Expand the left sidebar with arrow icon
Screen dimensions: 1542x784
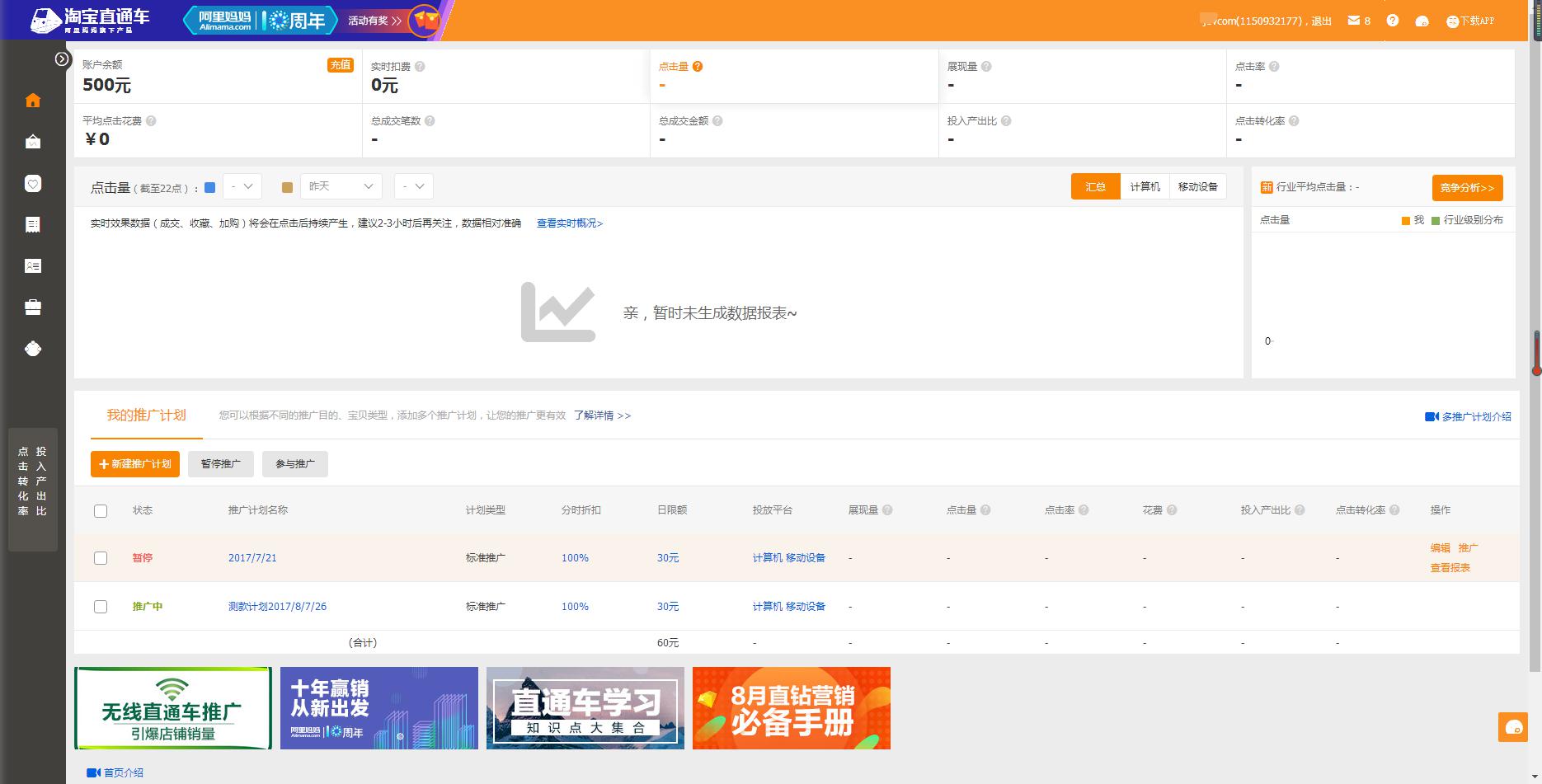62,59
